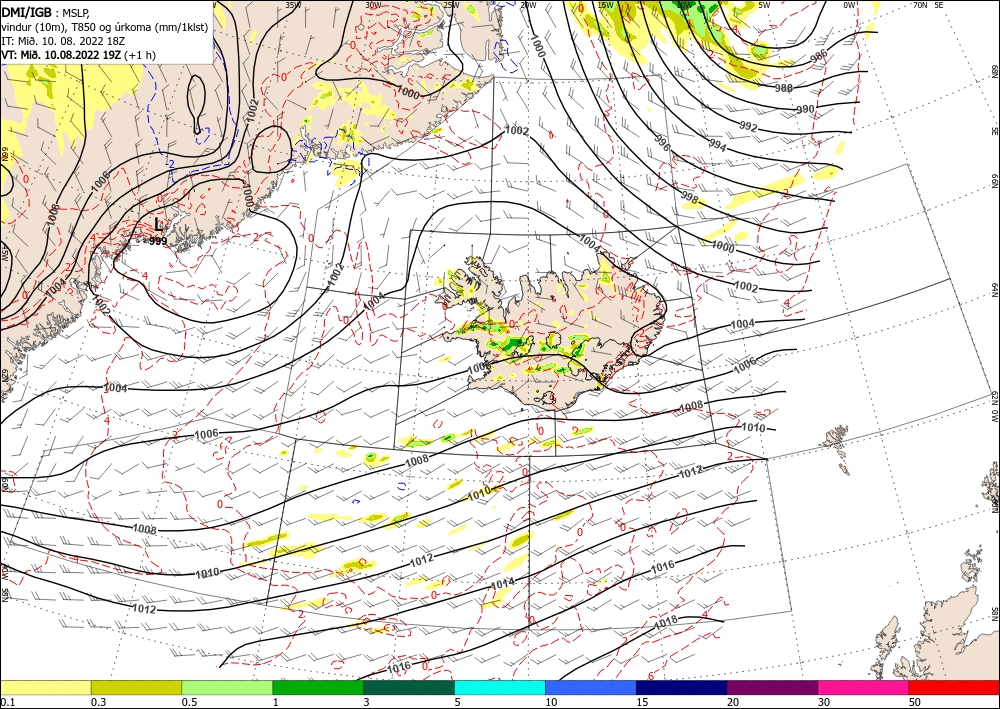Click the "VT: Mið. 10.08.2022 19Z" valid time
The image size is (1000, 709).
point(61,55)
